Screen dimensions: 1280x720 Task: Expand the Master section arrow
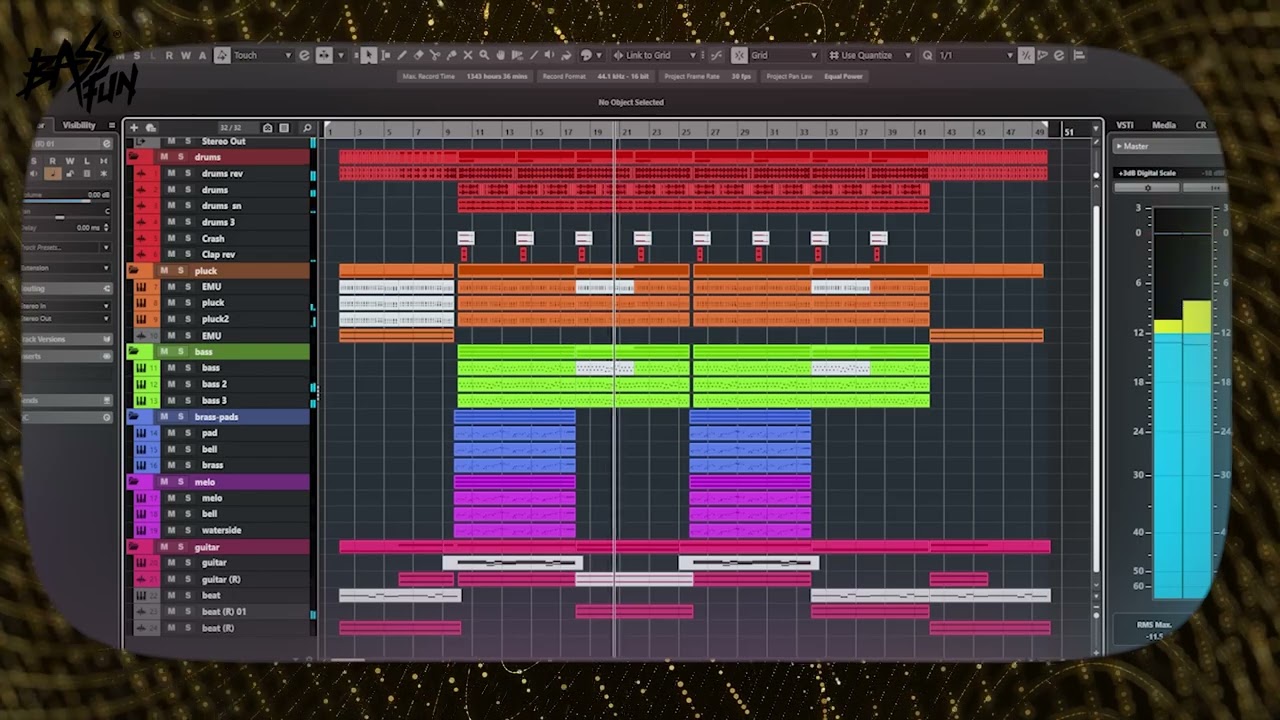click(1119, 146)
